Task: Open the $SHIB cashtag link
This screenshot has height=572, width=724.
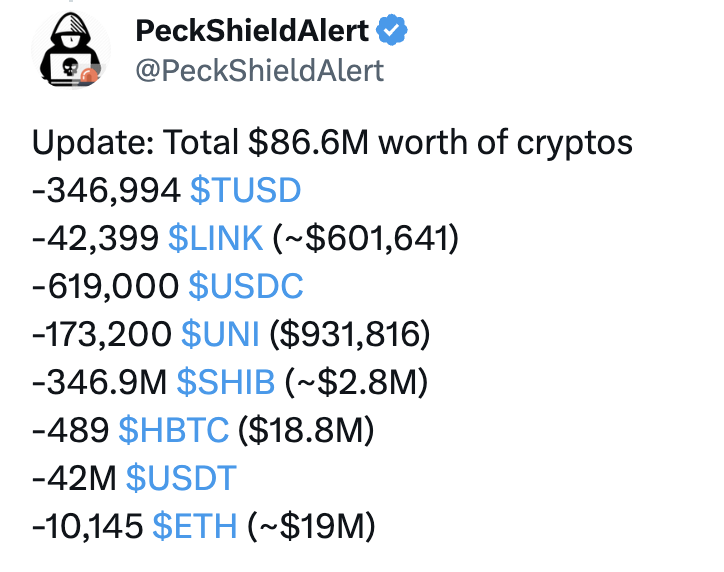Action: [226, 382]
